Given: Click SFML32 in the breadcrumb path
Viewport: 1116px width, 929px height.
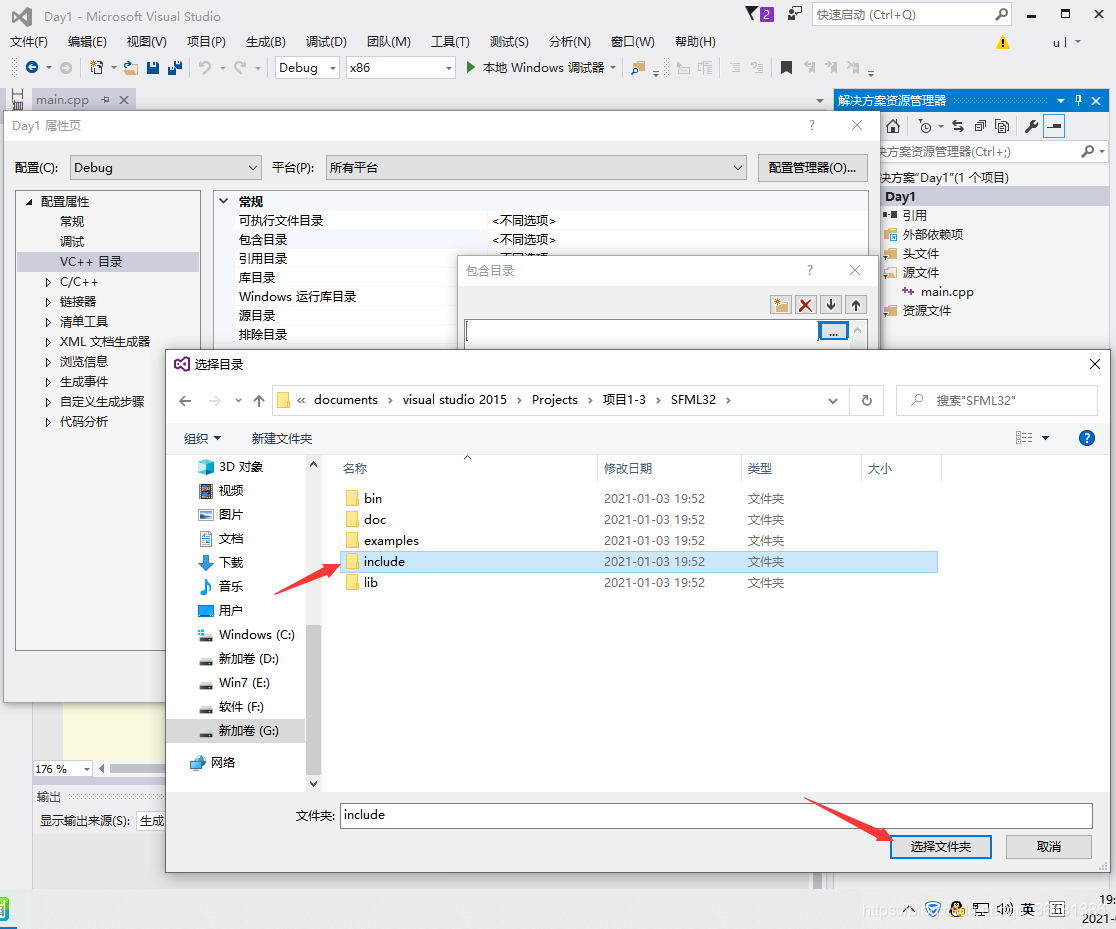Looking at the screenshot, I should pos(693,400).
